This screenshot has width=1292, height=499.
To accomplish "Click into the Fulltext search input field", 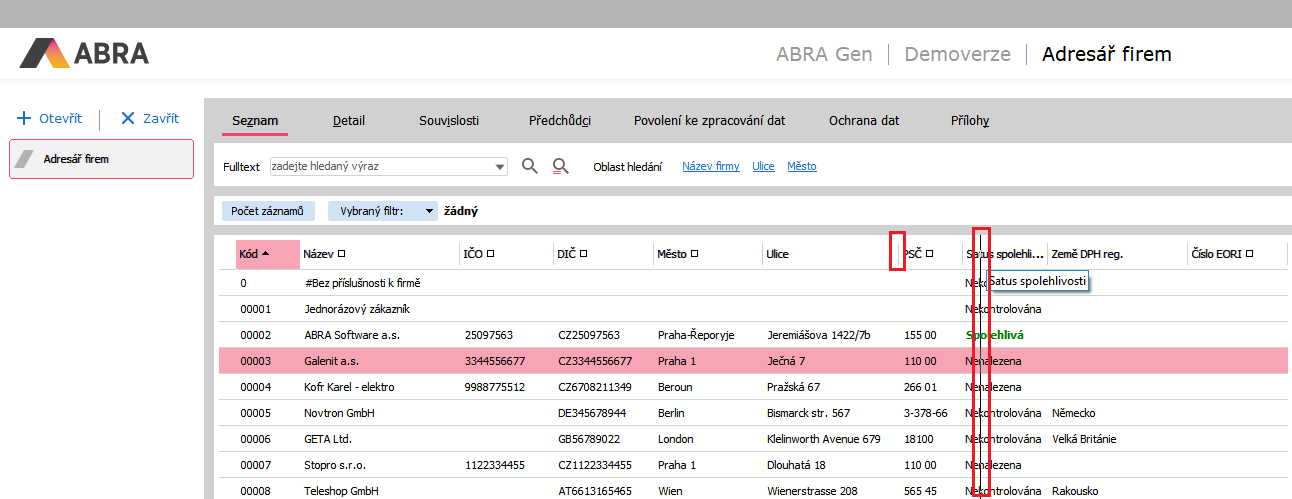I will pos(380,166).
